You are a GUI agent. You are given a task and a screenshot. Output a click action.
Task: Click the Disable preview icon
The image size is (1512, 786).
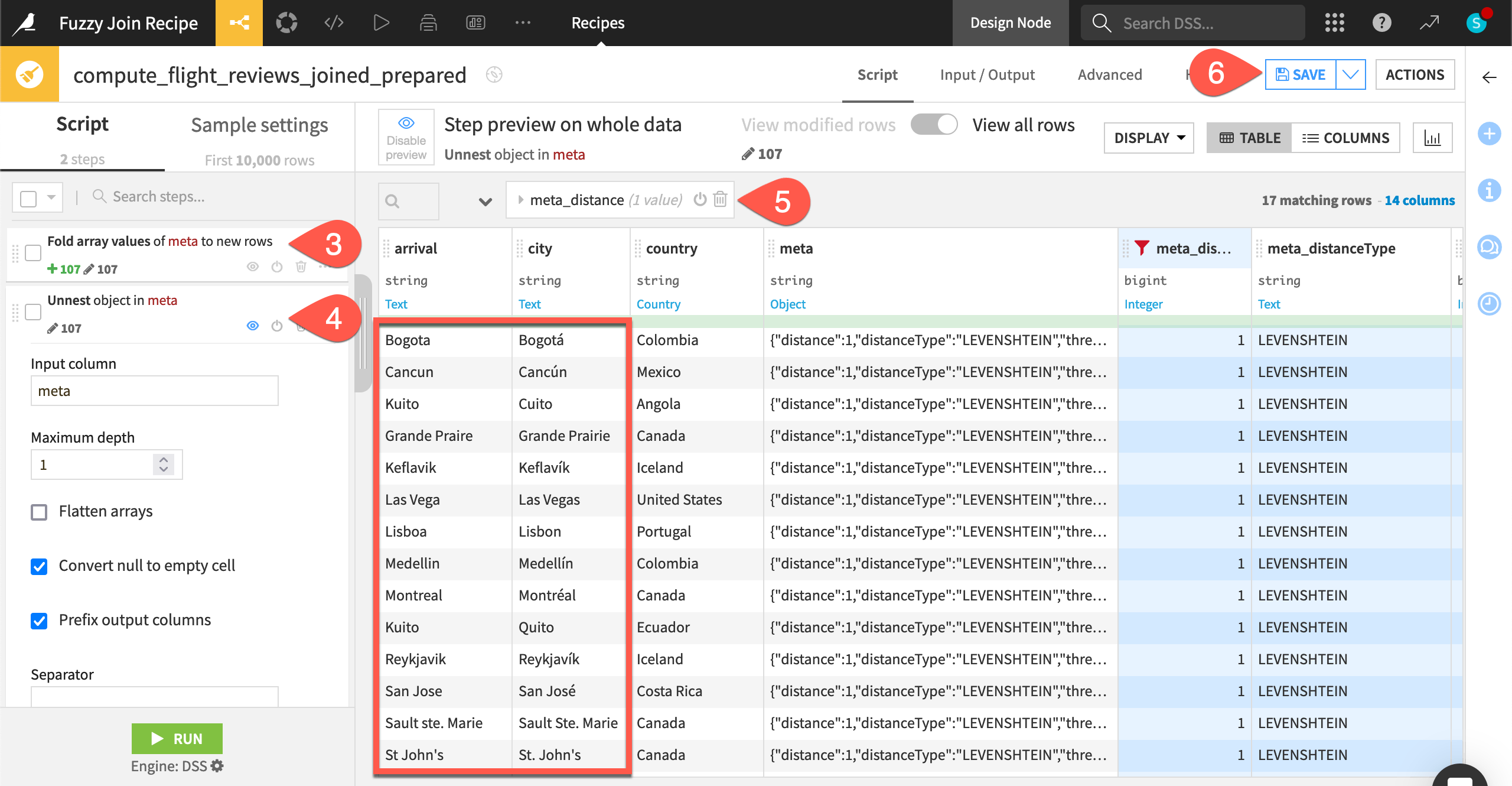406,123
